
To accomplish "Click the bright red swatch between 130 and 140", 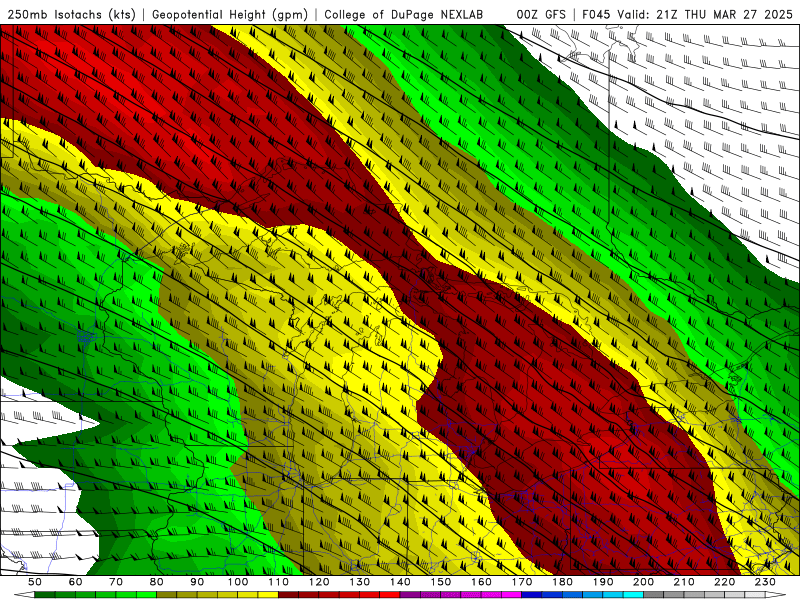I will pyautogui.click(x=390, y=595).
